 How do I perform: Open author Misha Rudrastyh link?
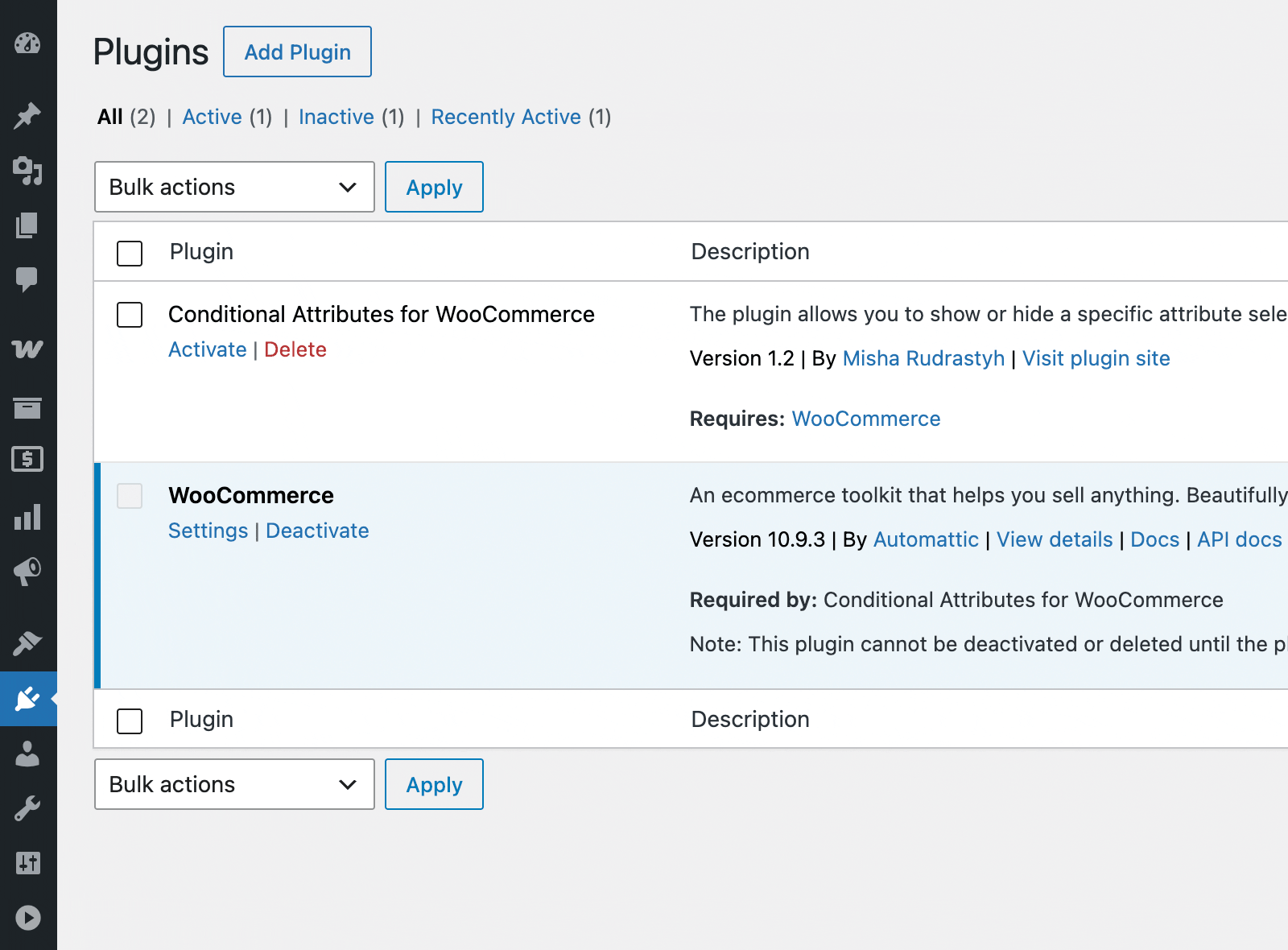[923, 358]
